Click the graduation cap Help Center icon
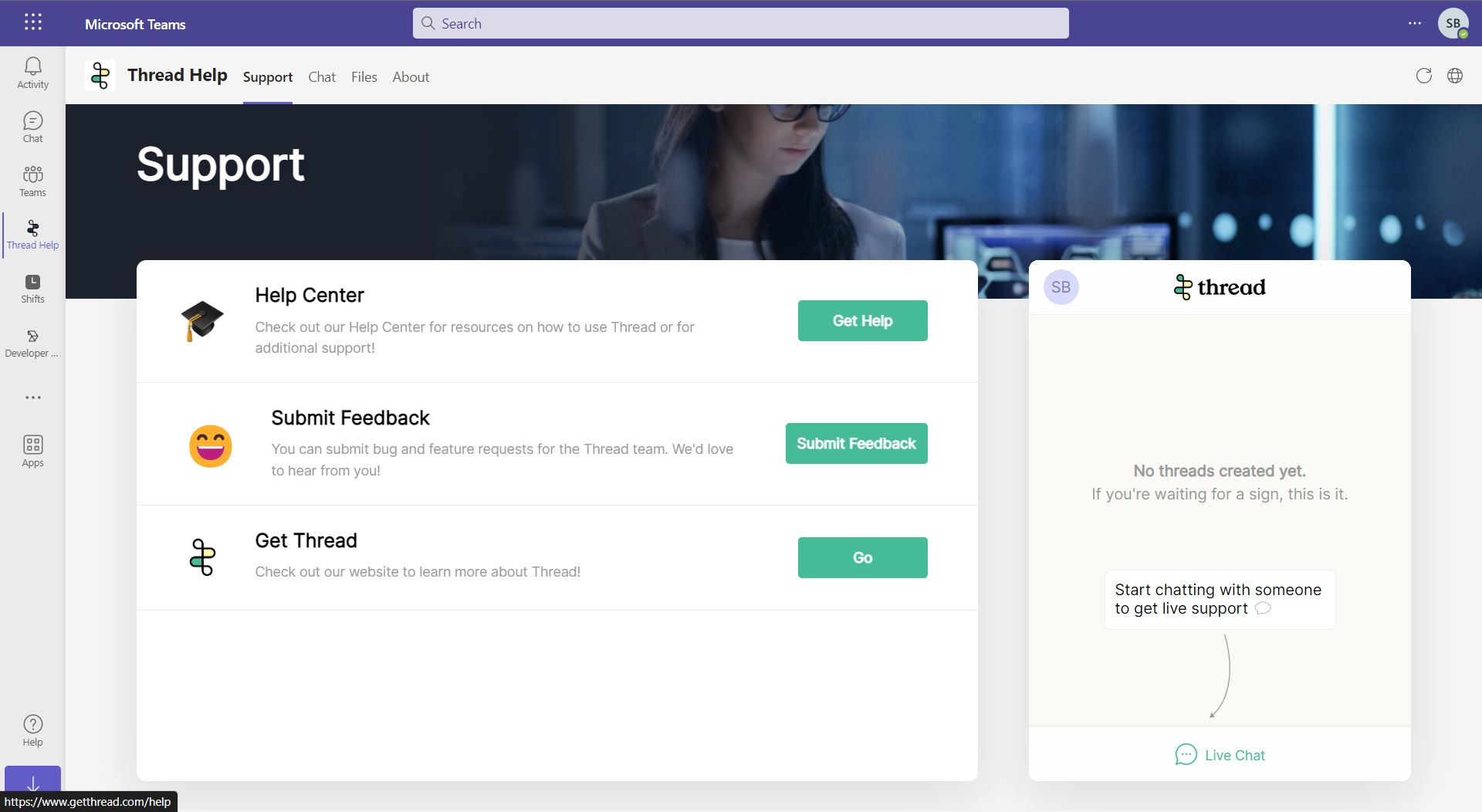This screenshot has height=812, width=1482. tap(202, 320)
